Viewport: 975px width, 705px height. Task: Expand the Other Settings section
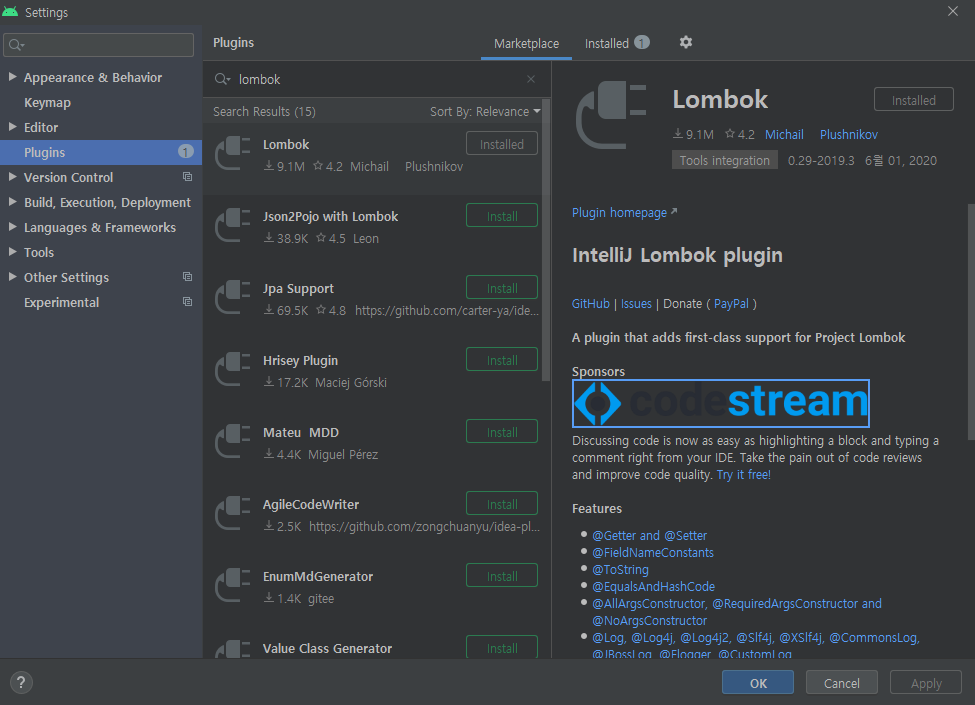(x=12, y=277)
